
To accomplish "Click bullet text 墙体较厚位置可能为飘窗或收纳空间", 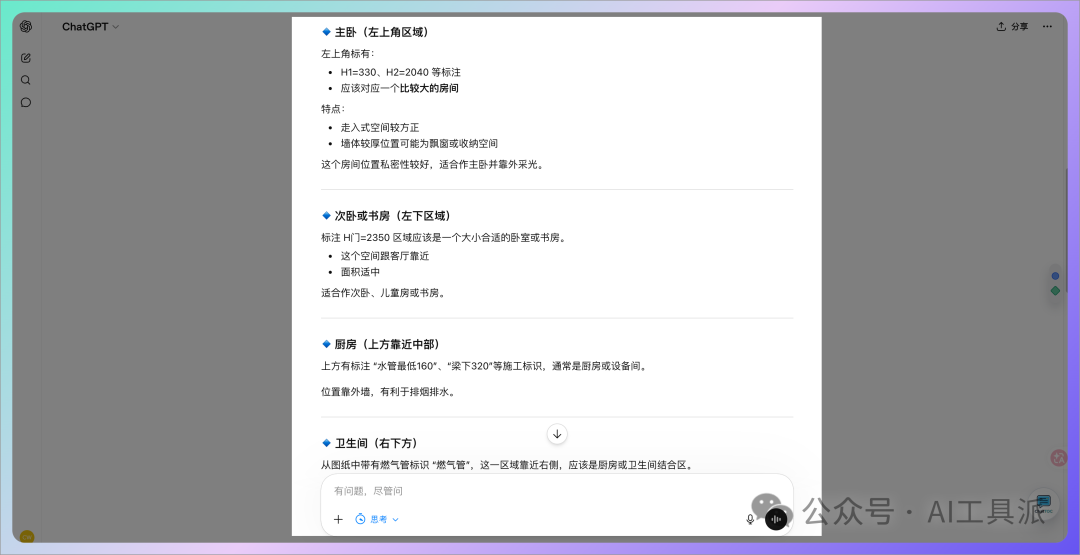I will coord(419,144).
